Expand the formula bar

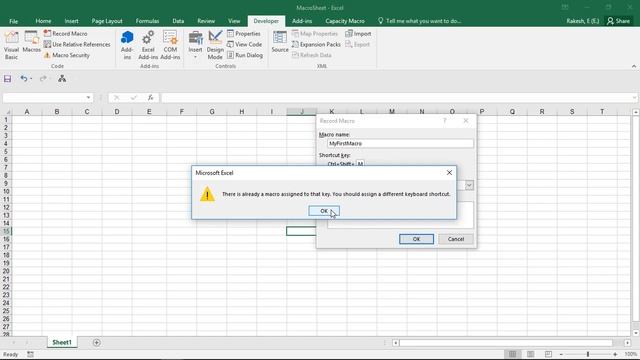click(634, 98)
